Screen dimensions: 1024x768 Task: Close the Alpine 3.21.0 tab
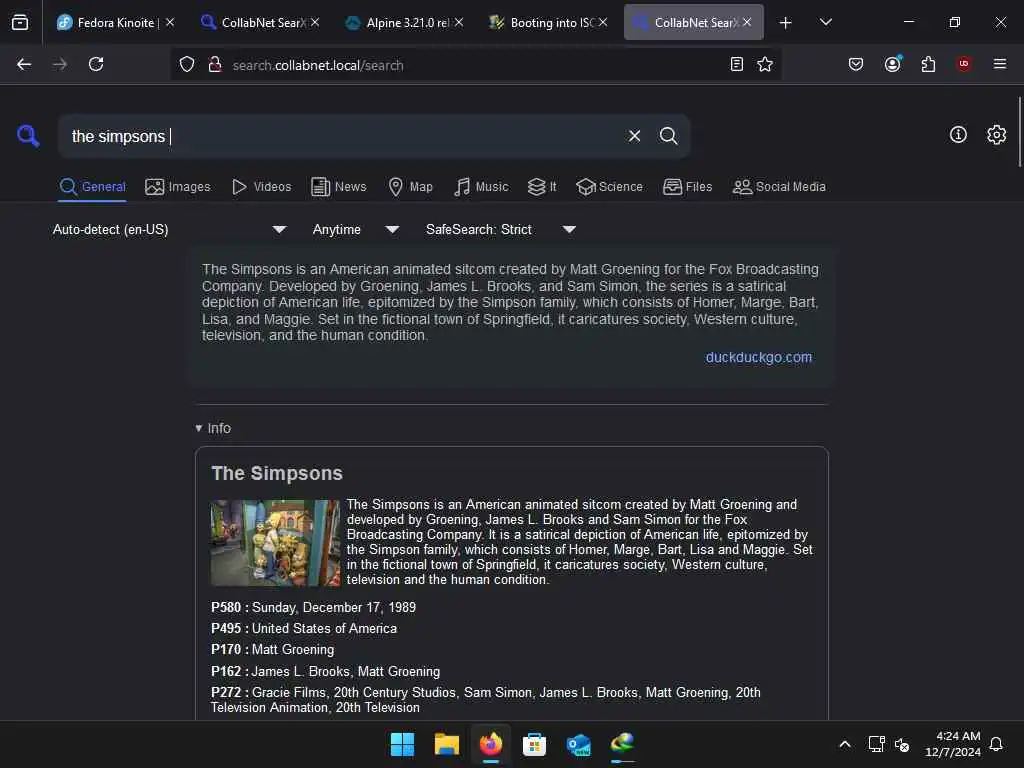pos(459,22)
